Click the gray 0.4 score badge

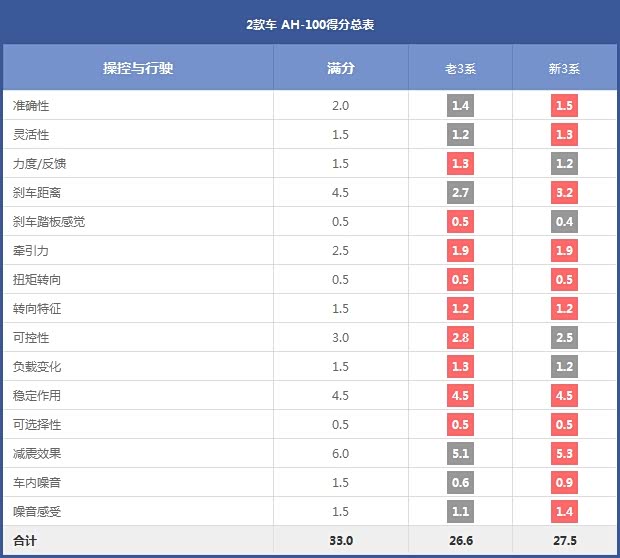pos(564,222)
